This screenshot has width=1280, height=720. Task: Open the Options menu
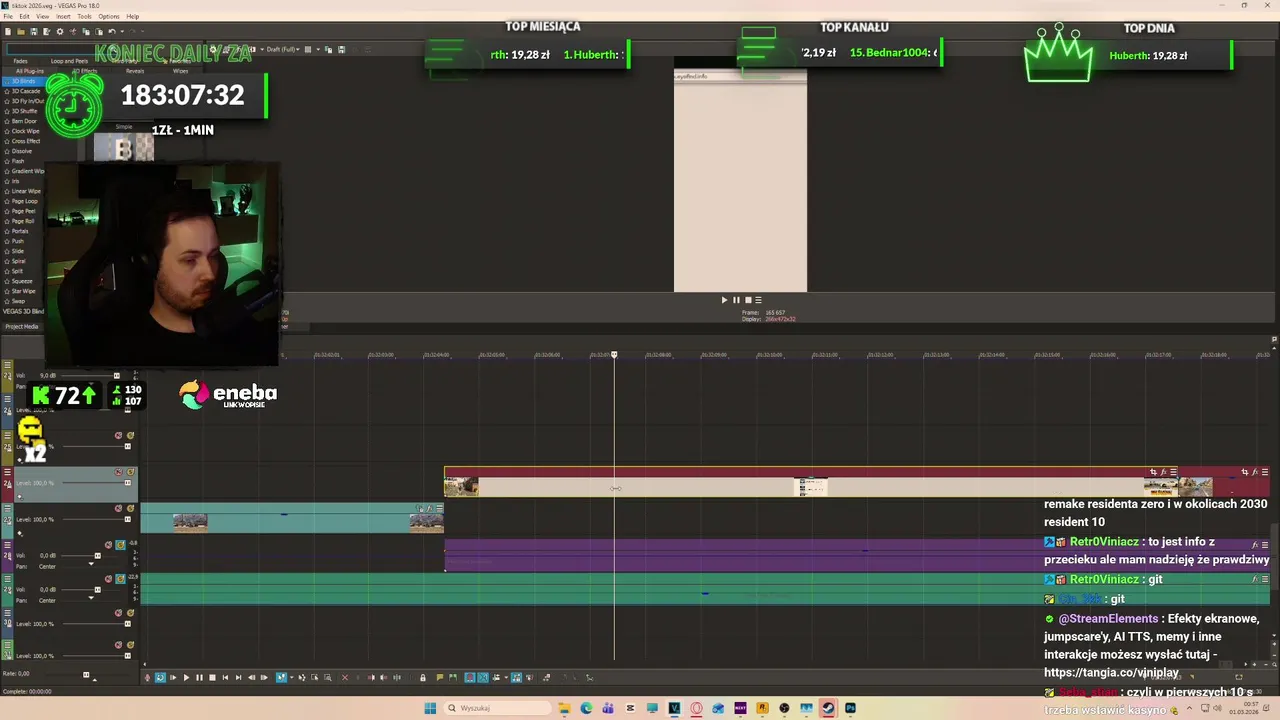click(x=108, y=16)
